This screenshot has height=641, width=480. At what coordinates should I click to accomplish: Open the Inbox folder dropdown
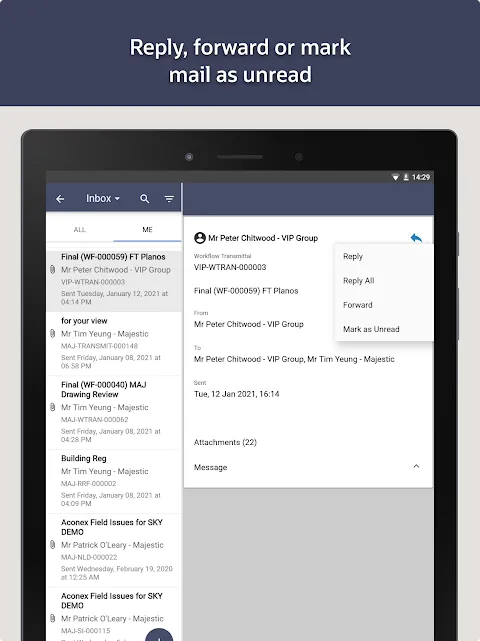coord(103,199)
